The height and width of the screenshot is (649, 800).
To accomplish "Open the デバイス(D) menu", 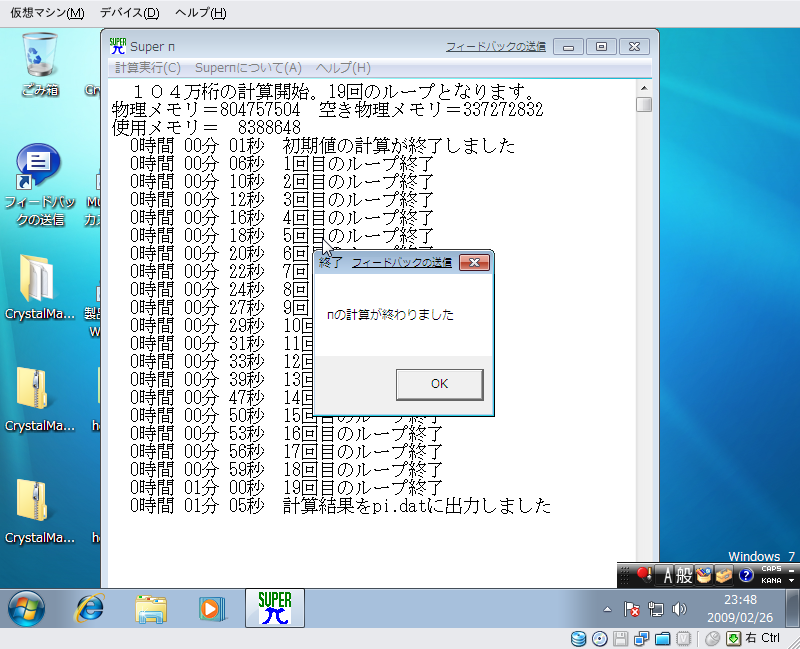I will pos(130,13).
